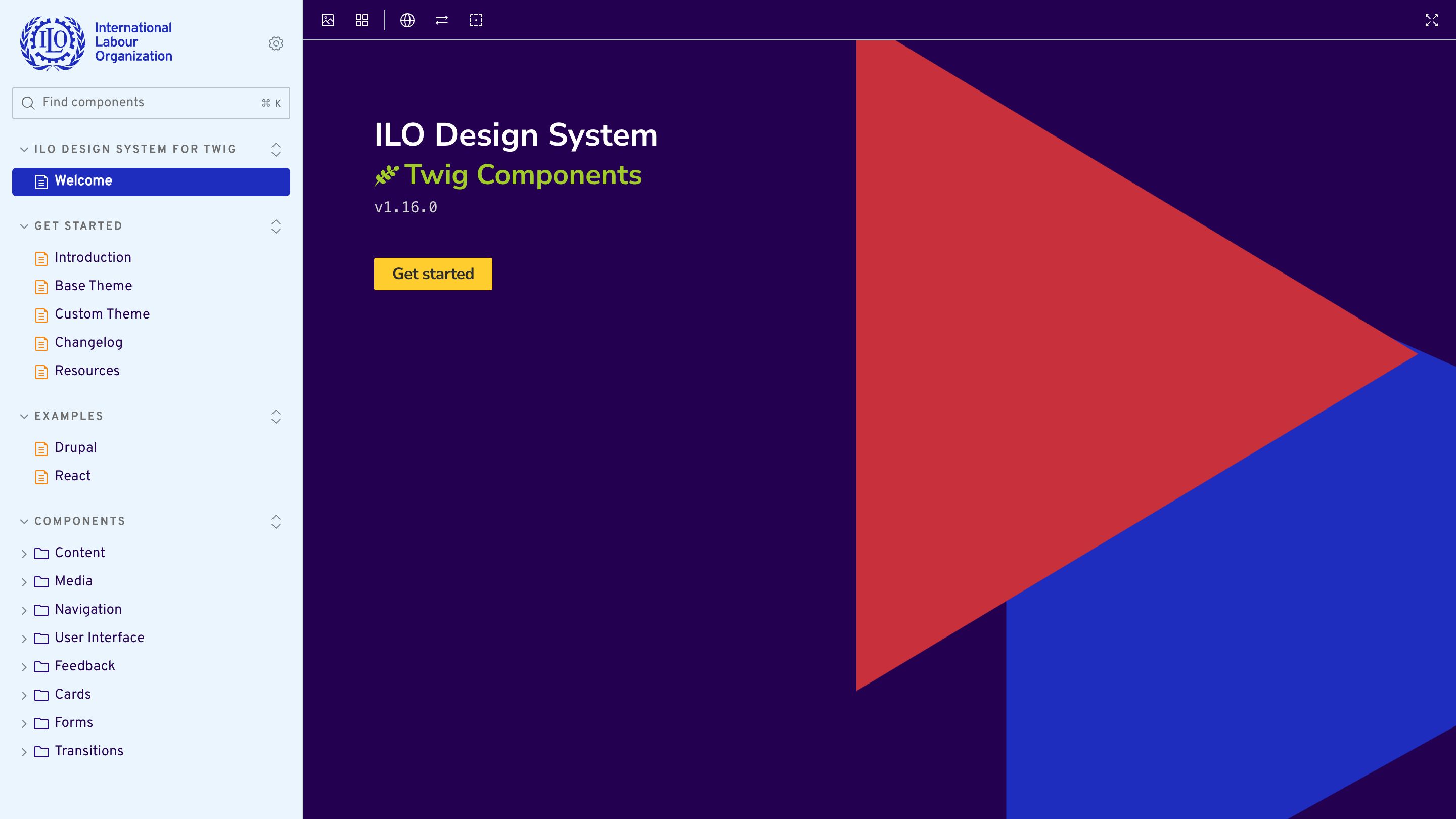
Task: Click the Welcome document icon
Action: click(x=41, y=181)
